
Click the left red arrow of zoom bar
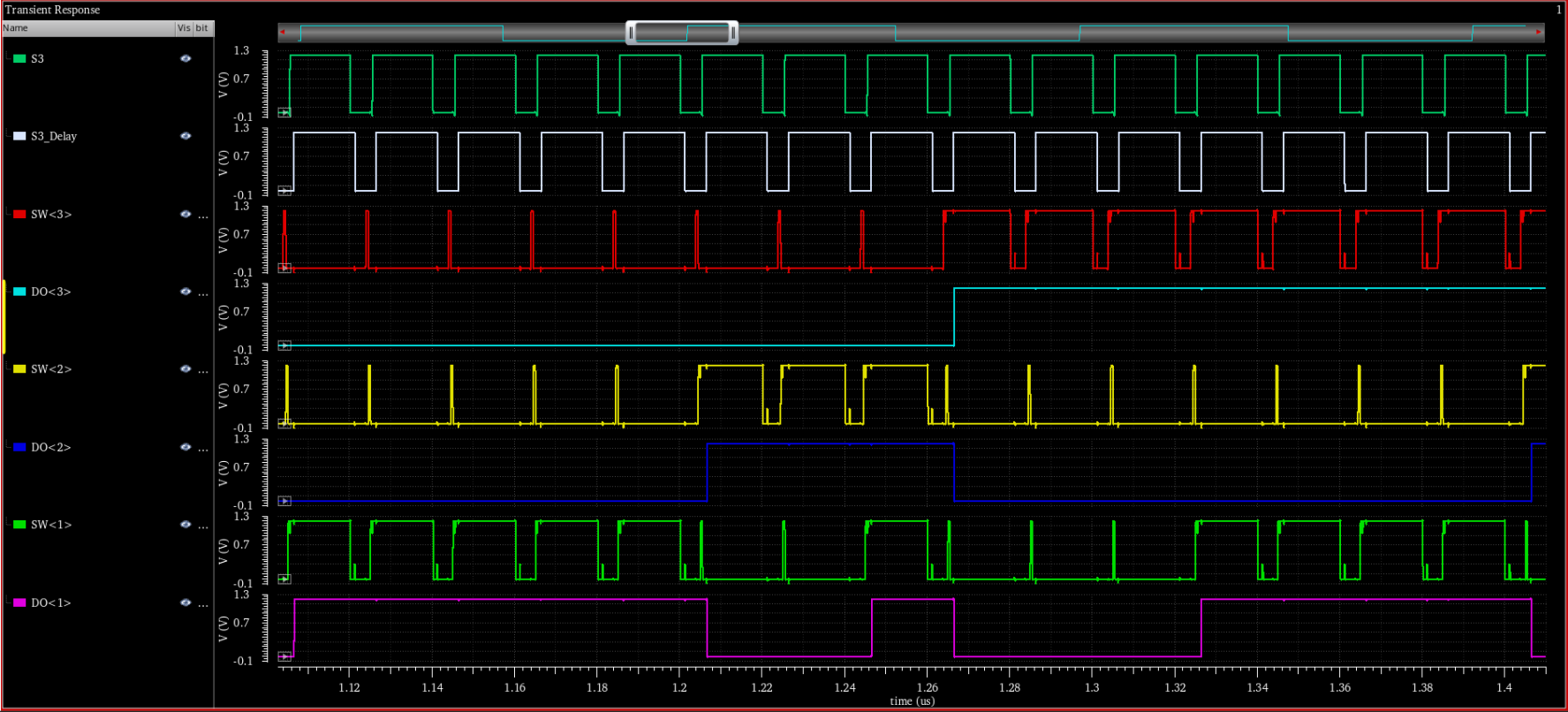coord(283,33)
